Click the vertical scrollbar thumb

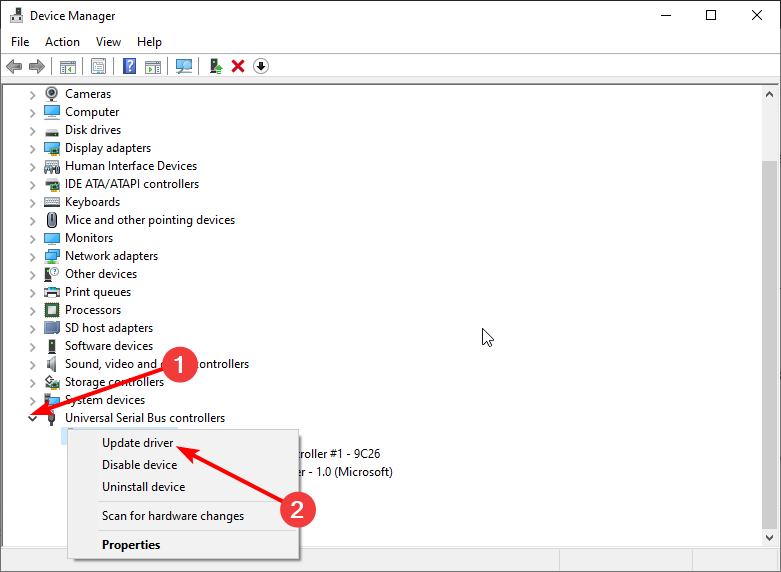point(769,344)
